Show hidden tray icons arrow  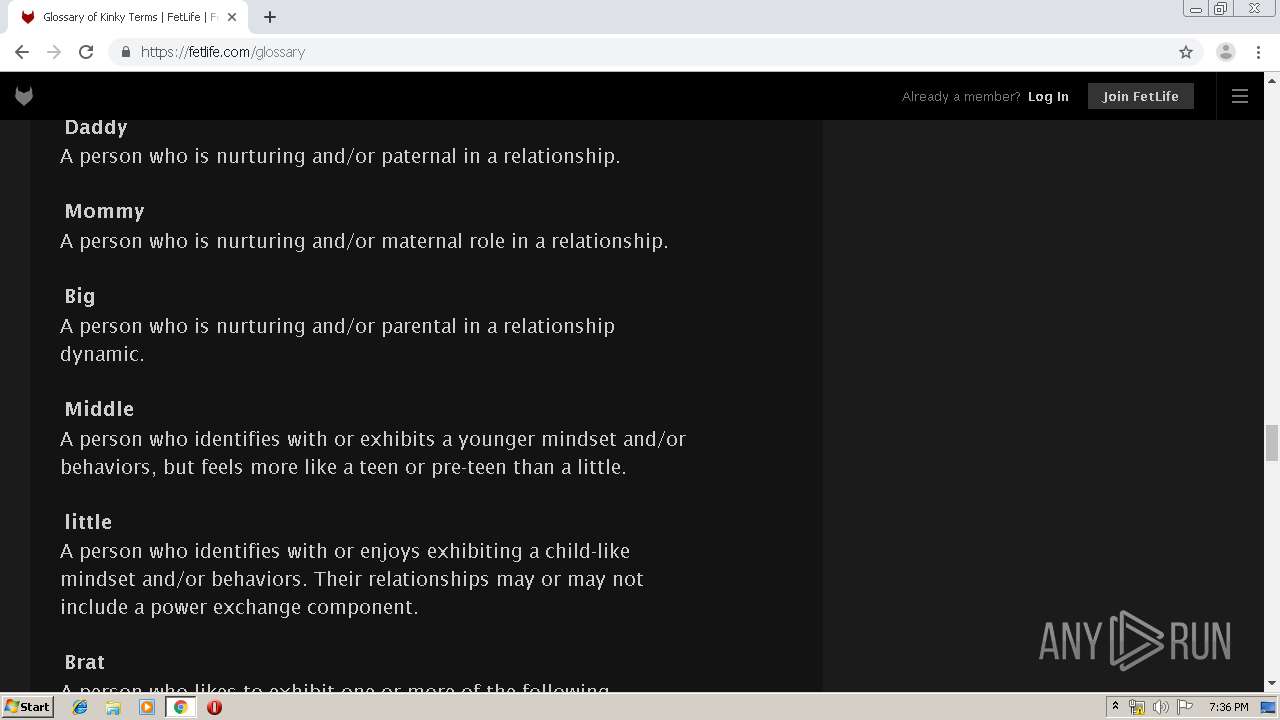1115,707
